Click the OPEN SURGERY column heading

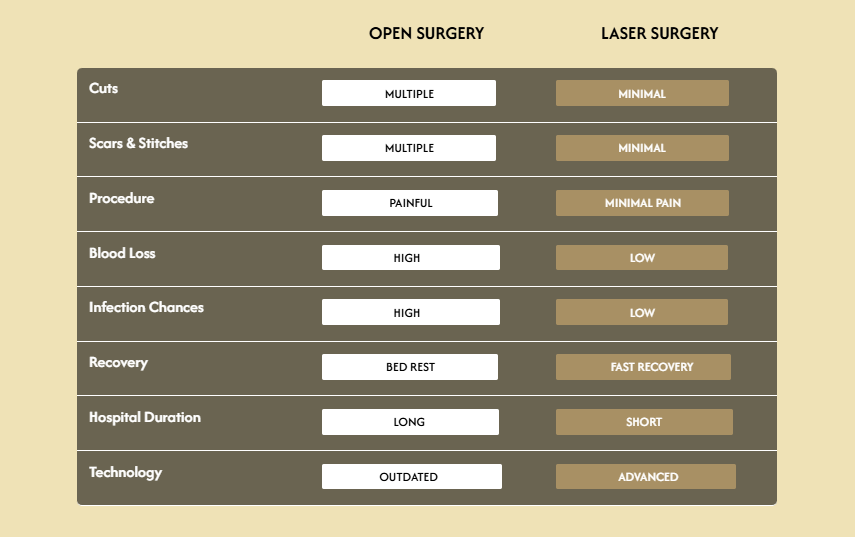tap(426, 33)
